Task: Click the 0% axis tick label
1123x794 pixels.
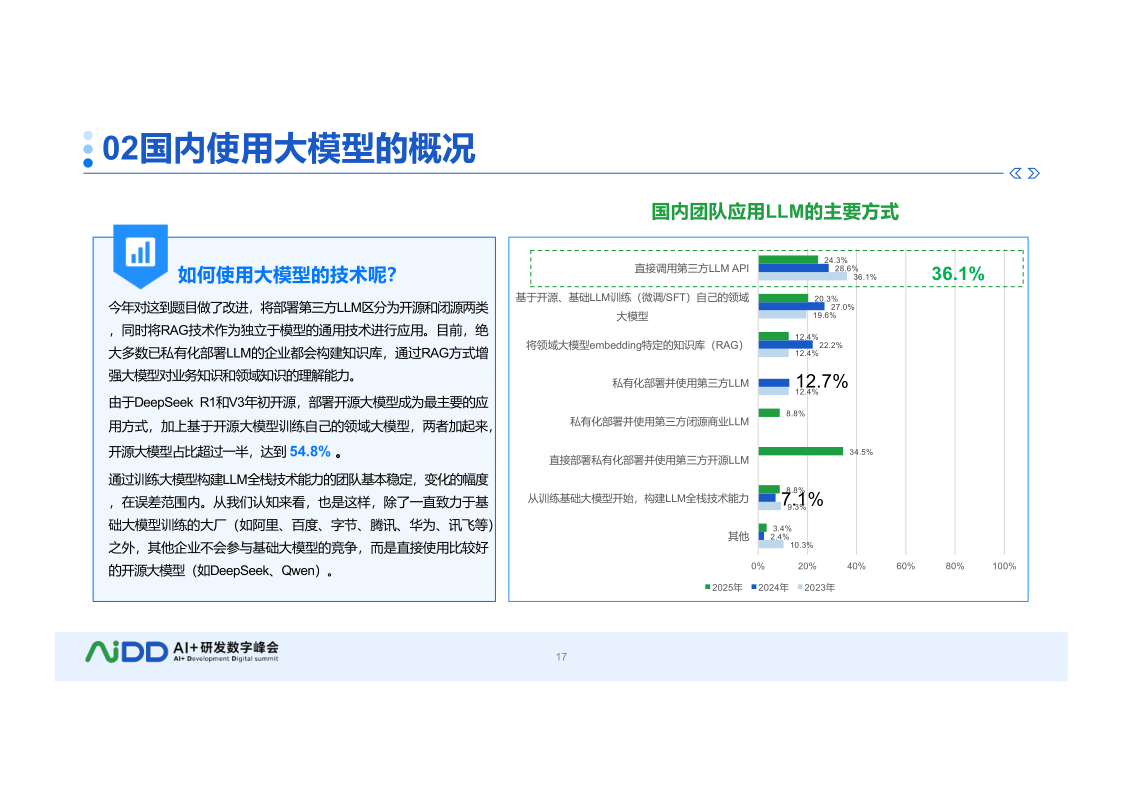Action: click(758, 566)
